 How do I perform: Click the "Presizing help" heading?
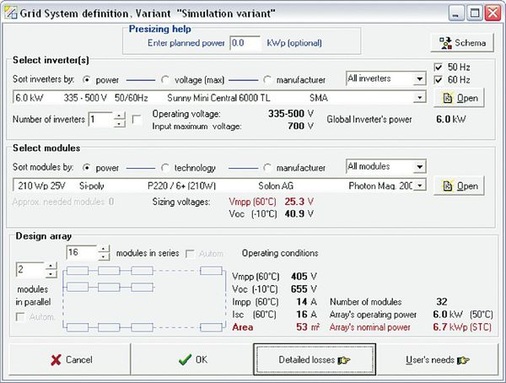160,29
